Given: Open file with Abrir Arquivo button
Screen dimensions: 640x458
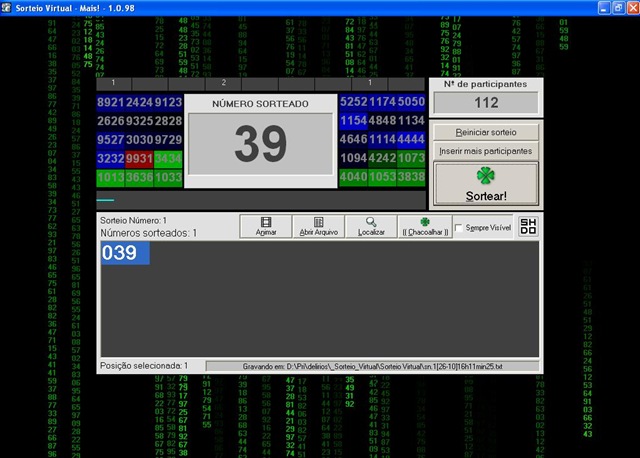Looking at the screenshot, I should [318, 226].
